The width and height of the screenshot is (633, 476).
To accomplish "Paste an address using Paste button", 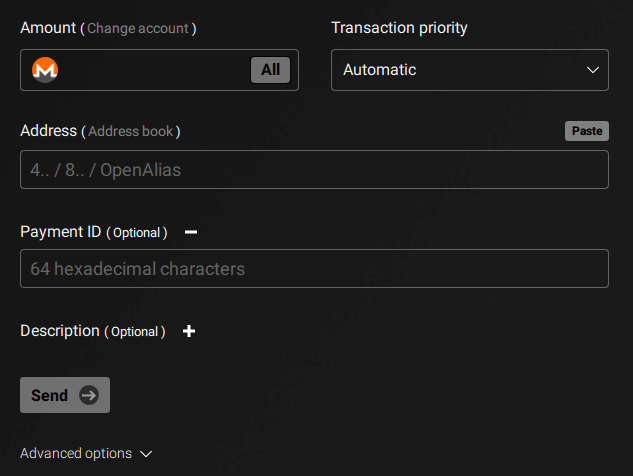I will (x=587, y=131).
